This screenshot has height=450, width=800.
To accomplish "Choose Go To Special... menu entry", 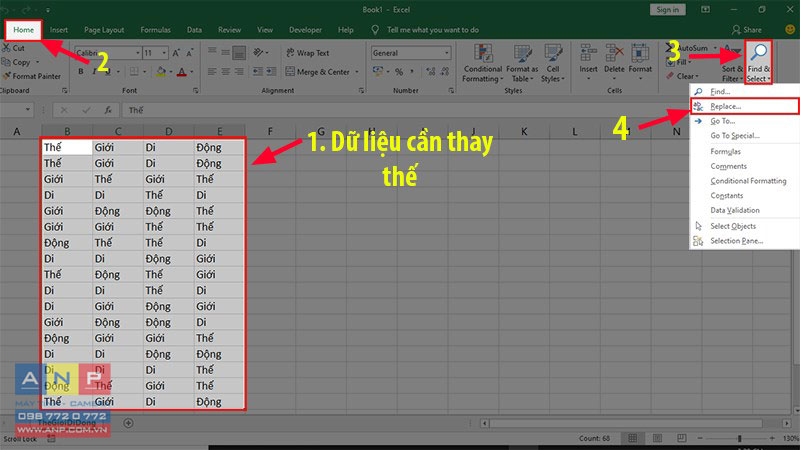I will [744, 136].
